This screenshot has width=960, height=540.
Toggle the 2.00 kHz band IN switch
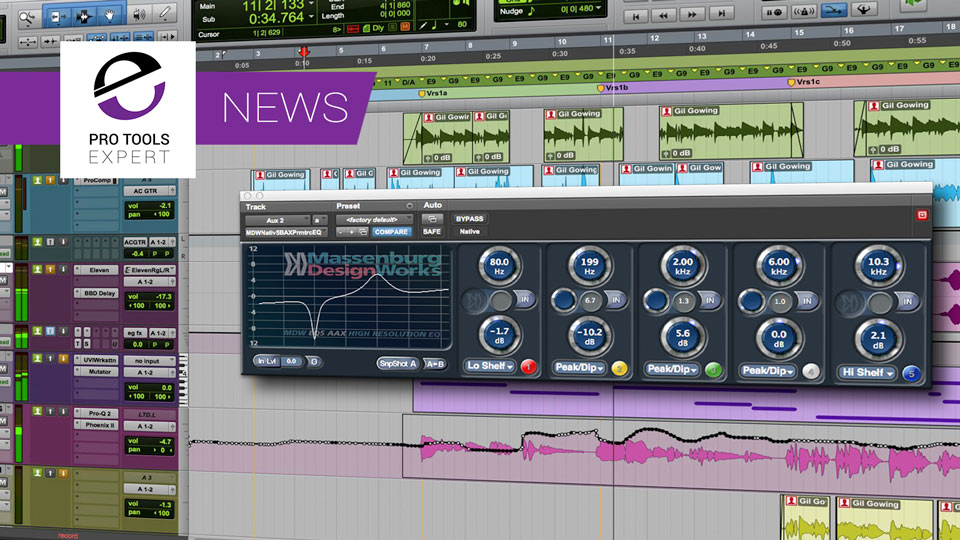point(710,301)
